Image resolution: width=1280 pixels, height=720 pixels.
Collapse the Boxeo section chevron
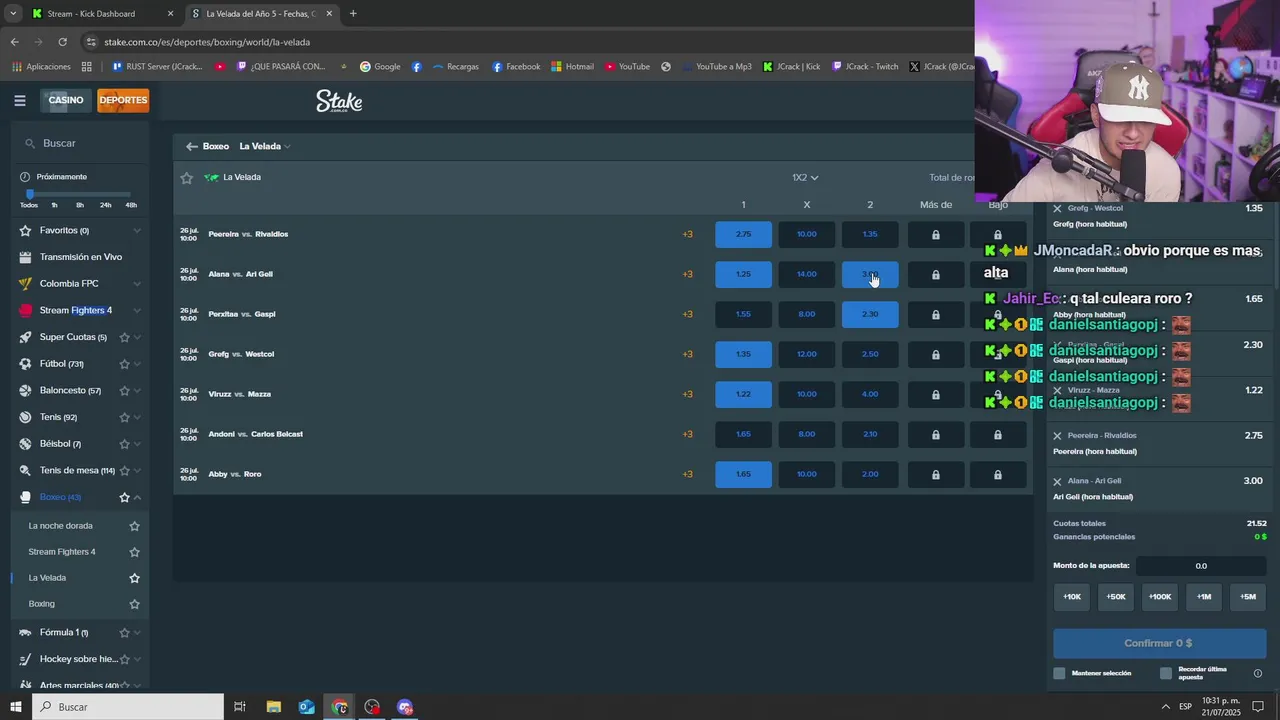point(137,497)
